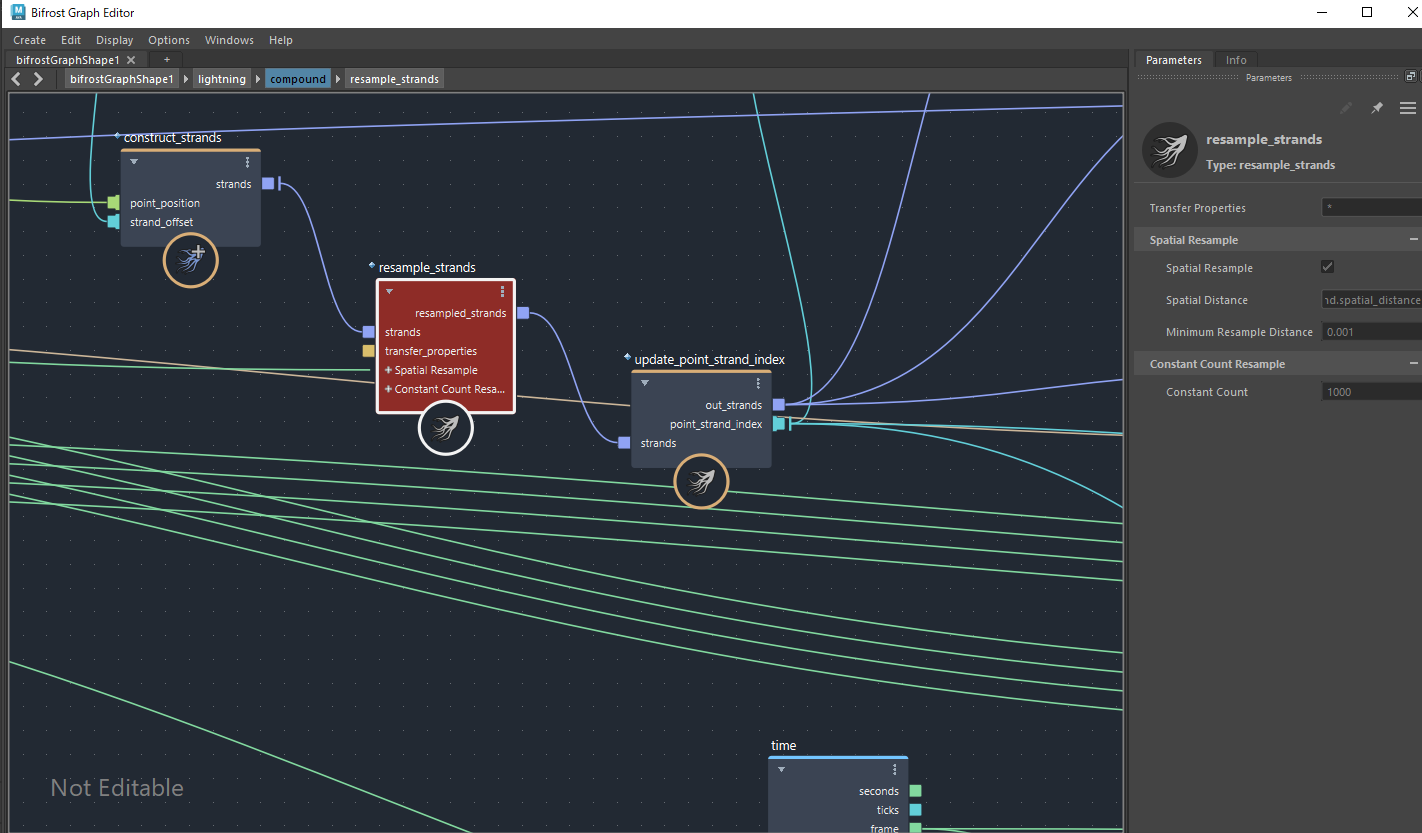The width and height of the screenshot is (1422, 833).
Task: Navigate to the lightning breadcrumb
Action: point(221,78)
